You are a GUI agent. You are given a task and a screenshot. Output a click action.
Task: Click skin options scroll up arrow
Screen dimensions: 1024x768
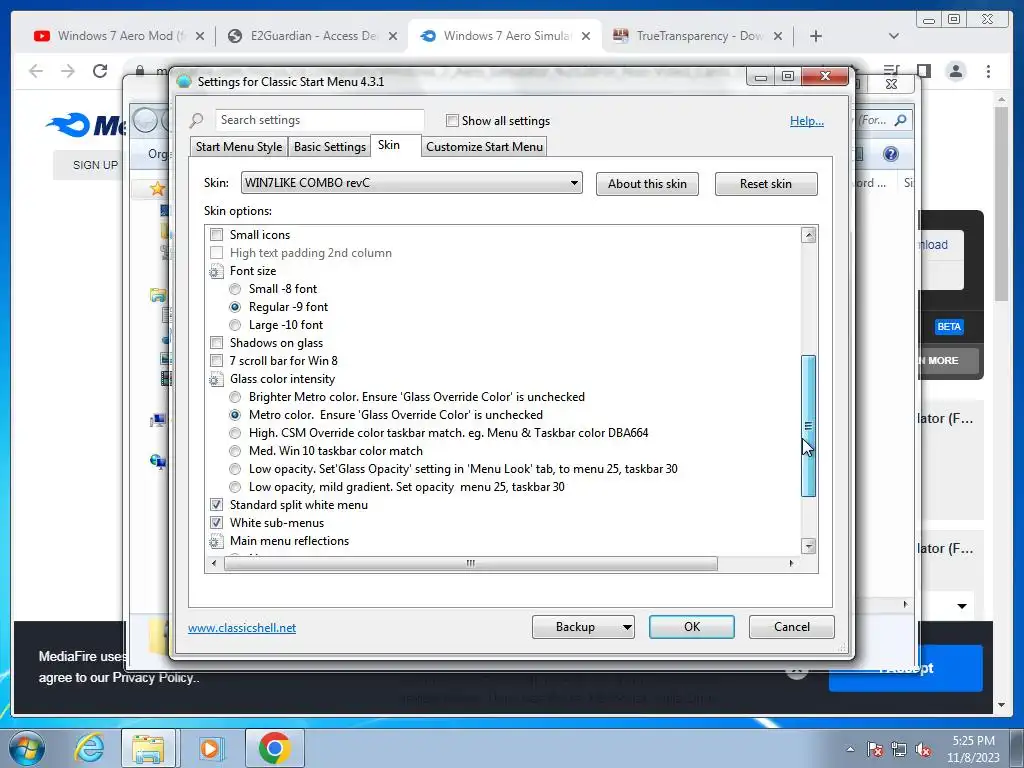pos(808,235)
